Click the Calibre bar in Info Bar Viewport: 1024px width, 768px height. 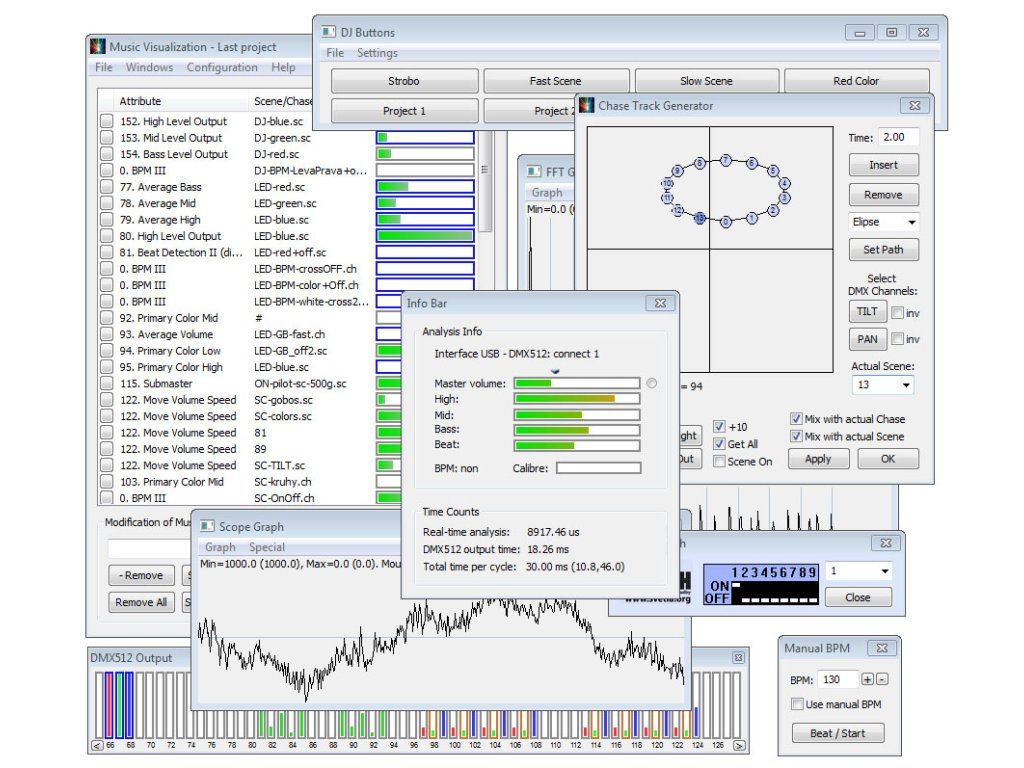tap(599, 468)
